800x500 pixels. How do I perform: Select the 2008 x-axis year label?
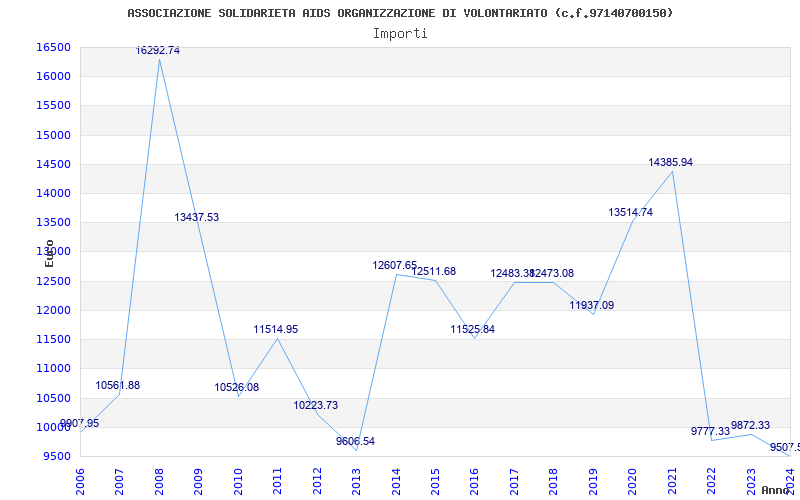point(159,482)
